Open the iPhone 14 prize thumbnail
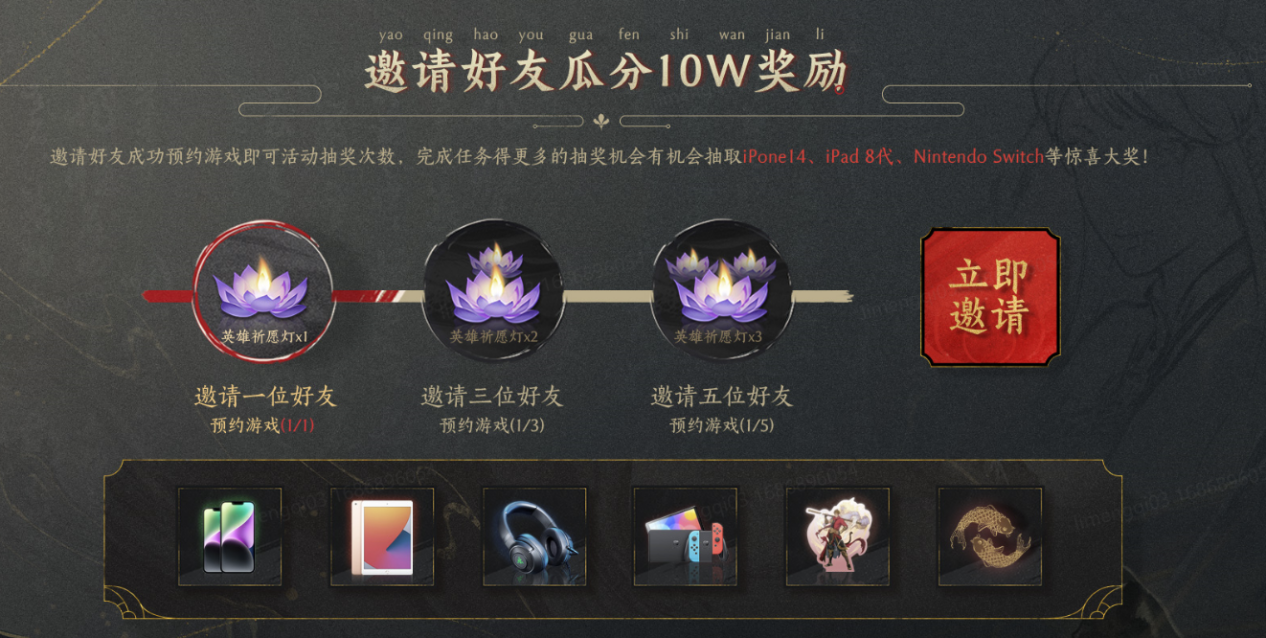The height and width of the screenshot is (638, 1266). [x=230, y=537]
